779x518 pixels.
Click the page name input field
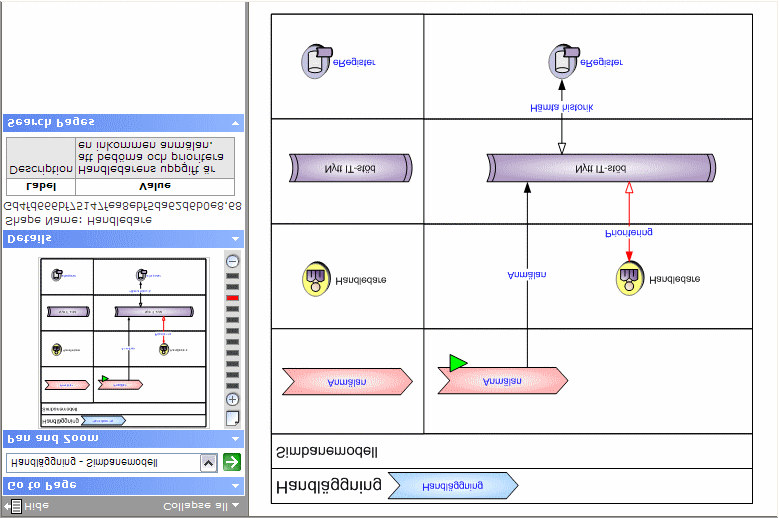104,463
